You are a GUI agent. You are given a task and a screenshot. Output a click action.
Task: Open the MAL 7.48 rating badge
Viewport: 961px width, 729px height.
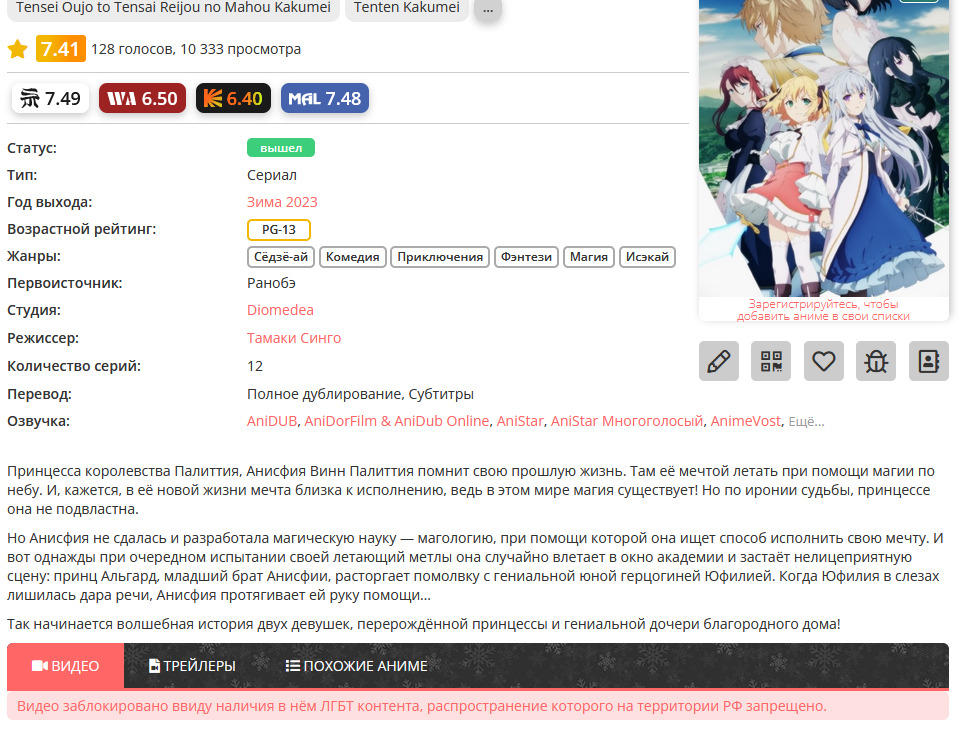click(x=325, y=98)
